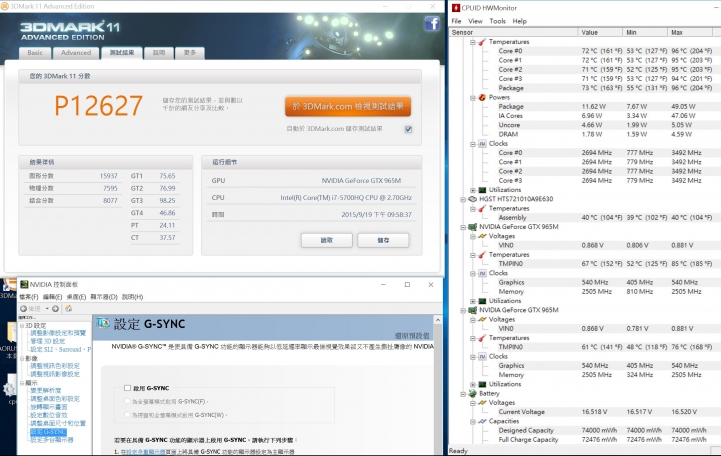This screenshot has width=721, height=456.
Task: Go forward in NVIDIA Control Panel toolbar
Action: (55, 309)
